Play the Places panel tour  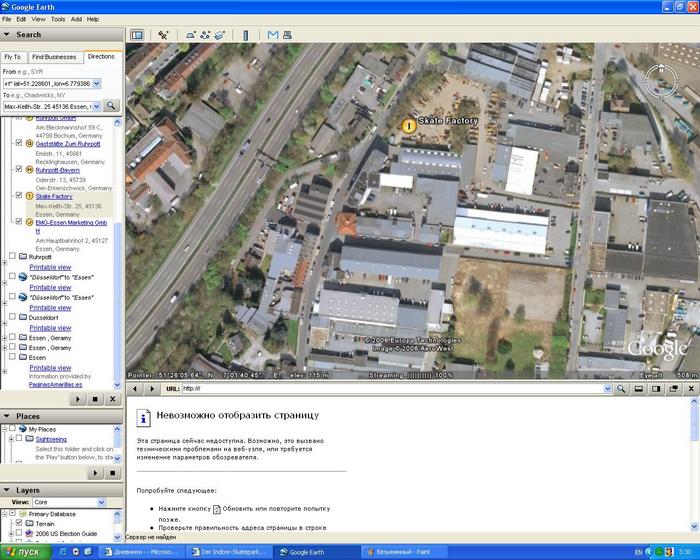tap(95, 473)
